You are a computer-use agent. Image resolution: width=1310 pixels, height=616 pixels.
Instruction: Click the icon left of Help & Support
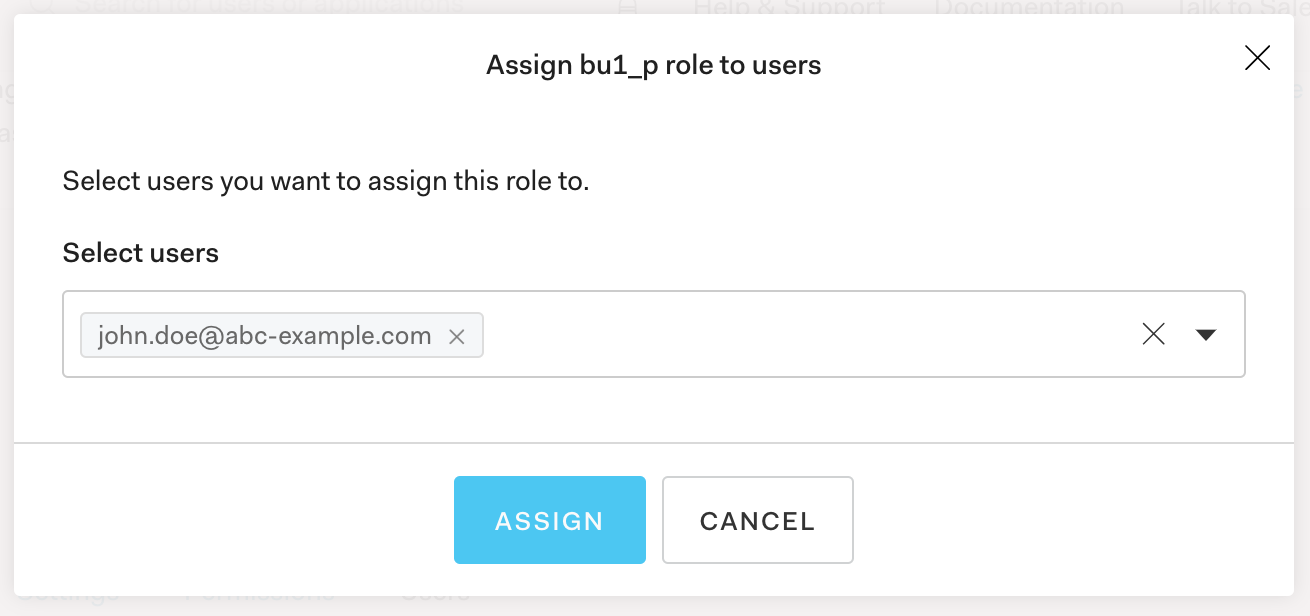point(628,7)
